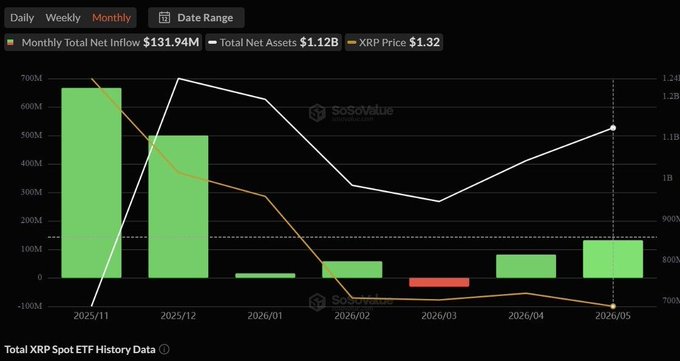Select the 2026/04 inflow bar
This screenshot has width=680, height=361.
point(526,266)
